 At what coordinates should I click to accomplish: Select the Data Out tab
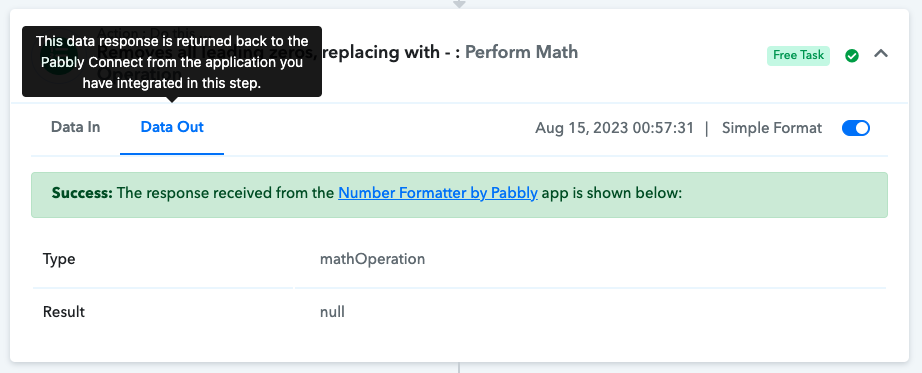tap(172, 127)
